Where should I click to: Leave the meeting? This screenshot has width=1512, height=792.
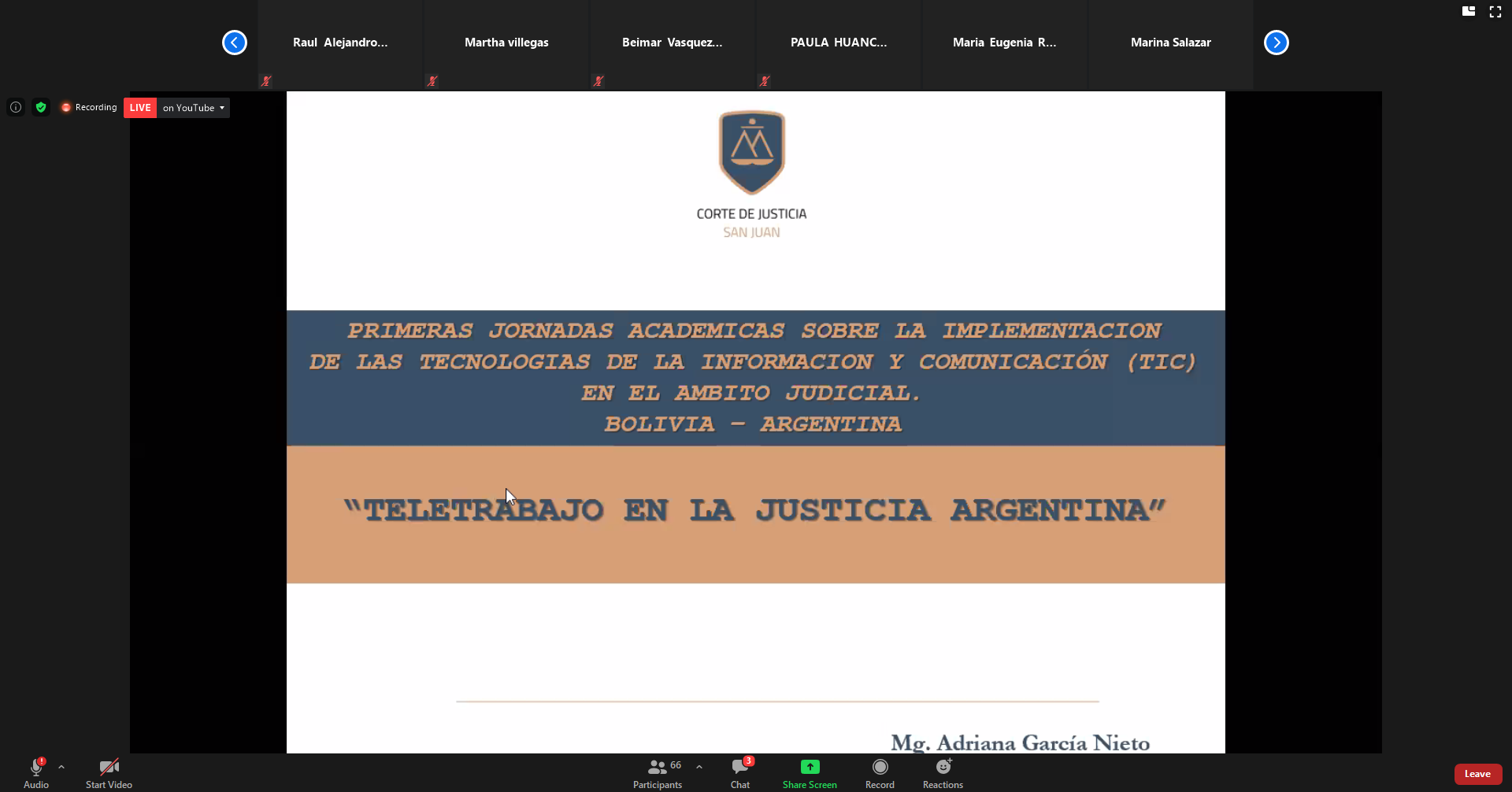pos(1477,774)
